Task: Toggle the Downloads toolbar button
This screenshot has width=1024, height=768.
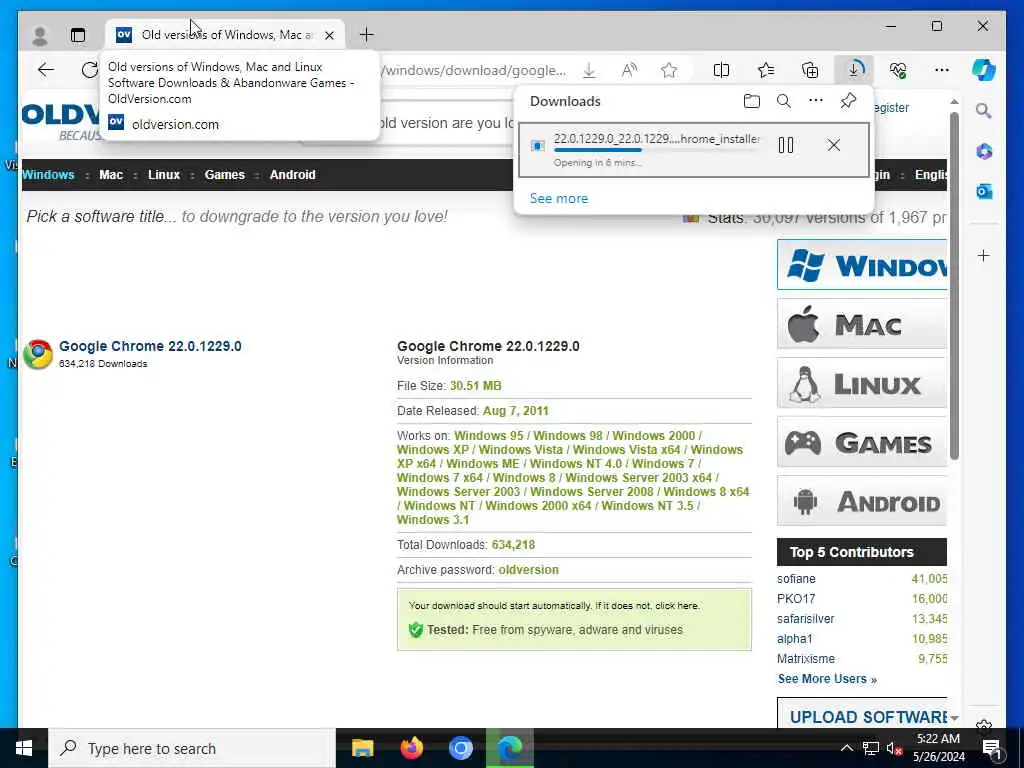Action: [854, 69]
